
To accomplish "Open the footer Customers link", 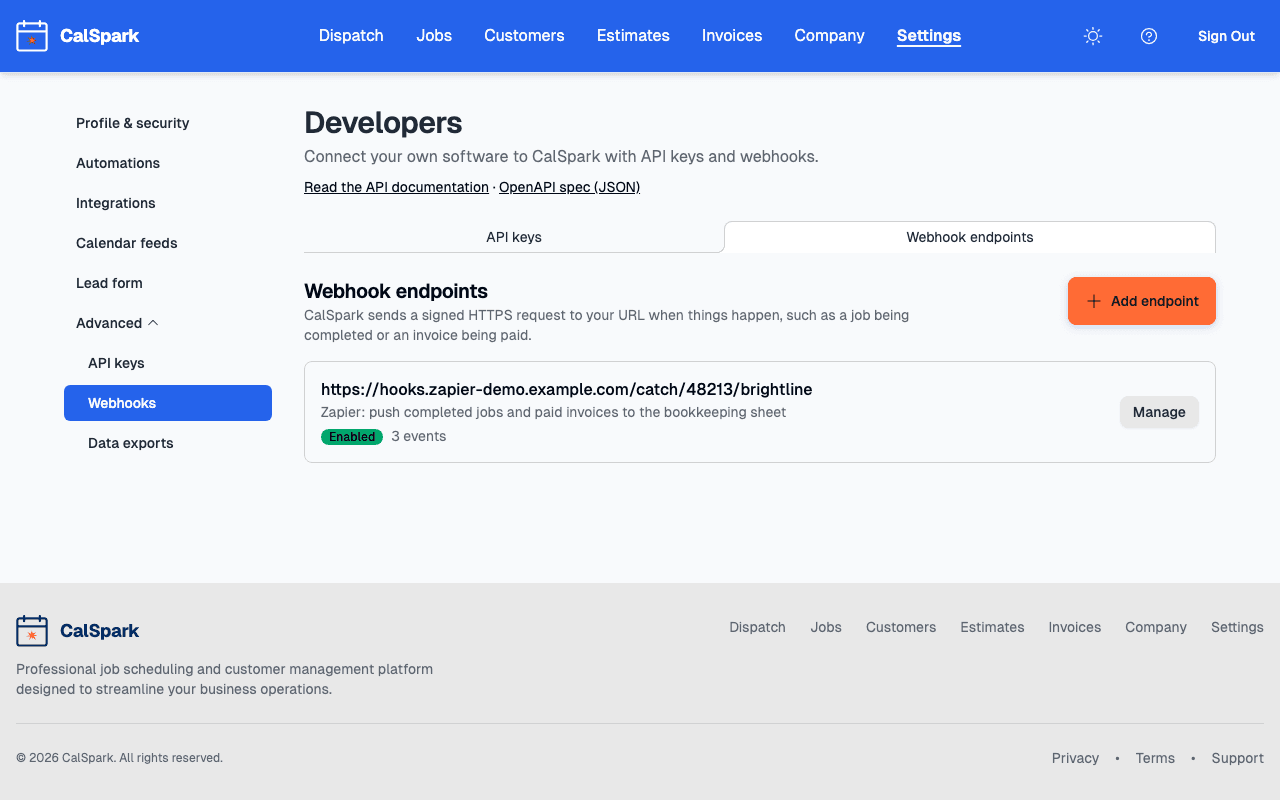I will [901, 627].
